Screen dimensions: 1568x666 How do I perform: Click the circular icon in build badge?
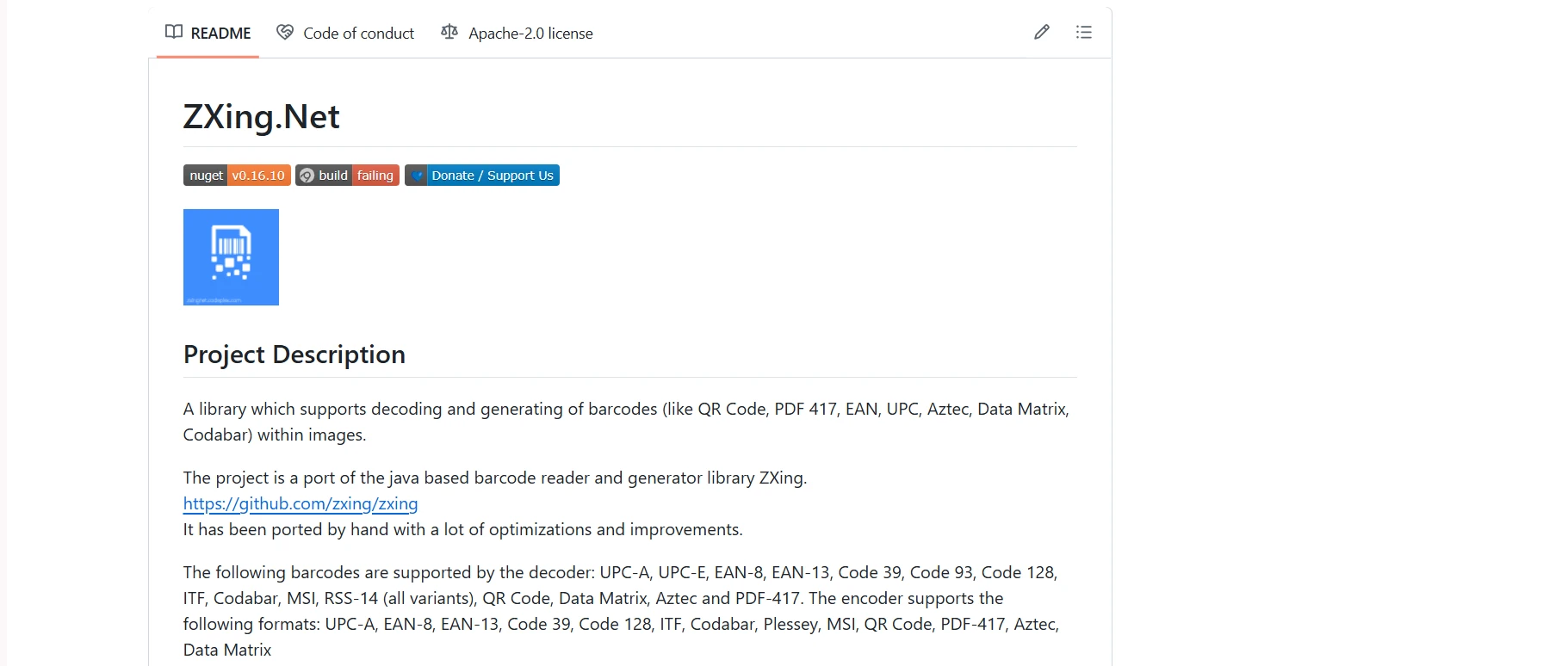point(307,176)
